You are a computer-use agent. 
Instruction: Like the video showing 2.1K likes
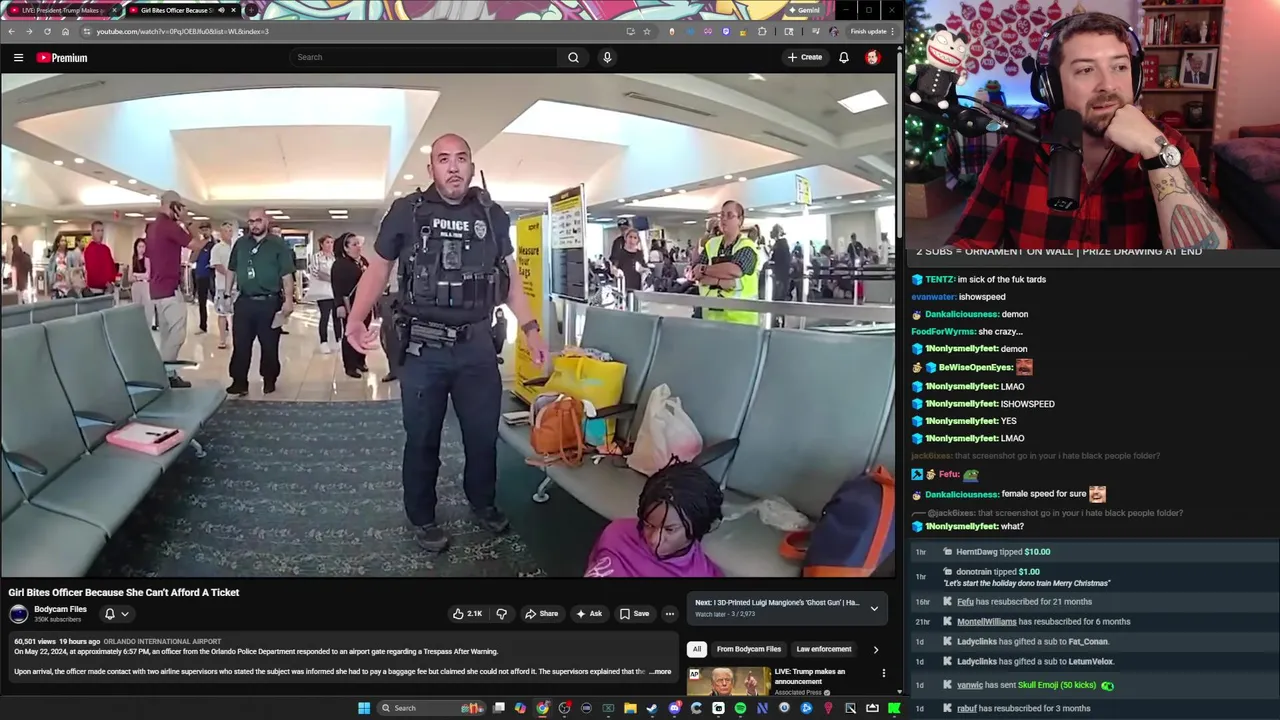tap(467, 614)
